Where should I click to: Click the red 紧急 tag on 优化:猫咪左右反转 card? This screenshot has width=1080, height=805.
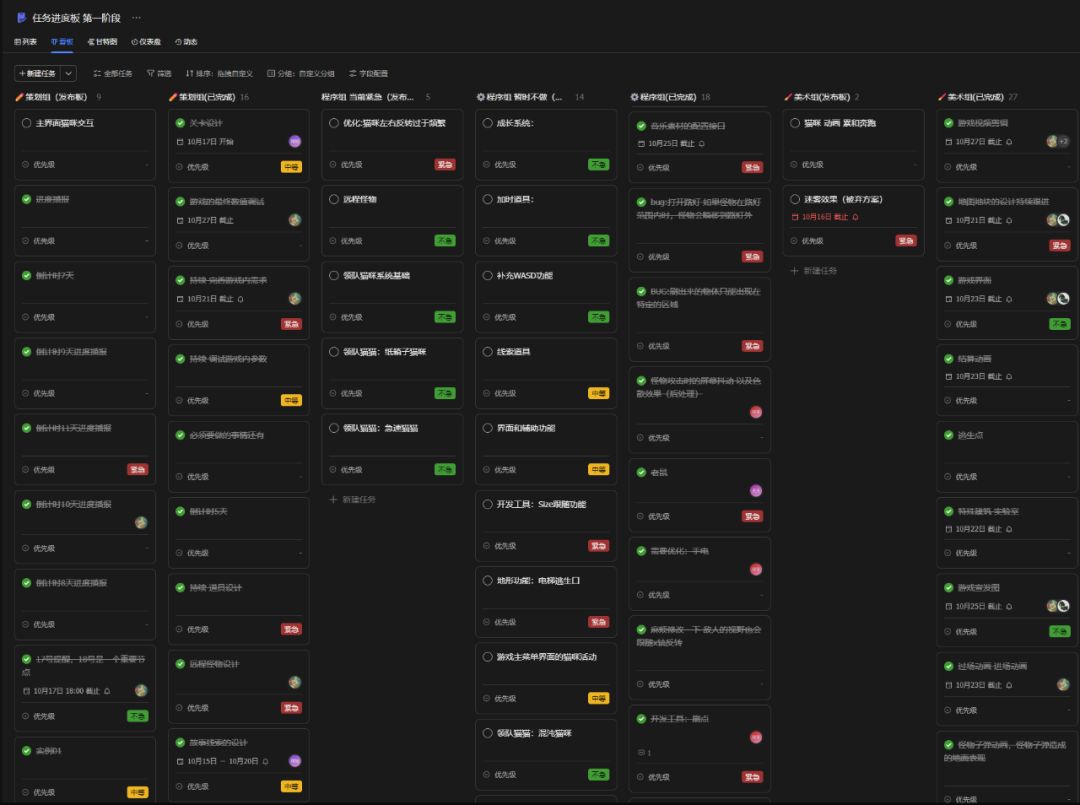tap(445, 165)
